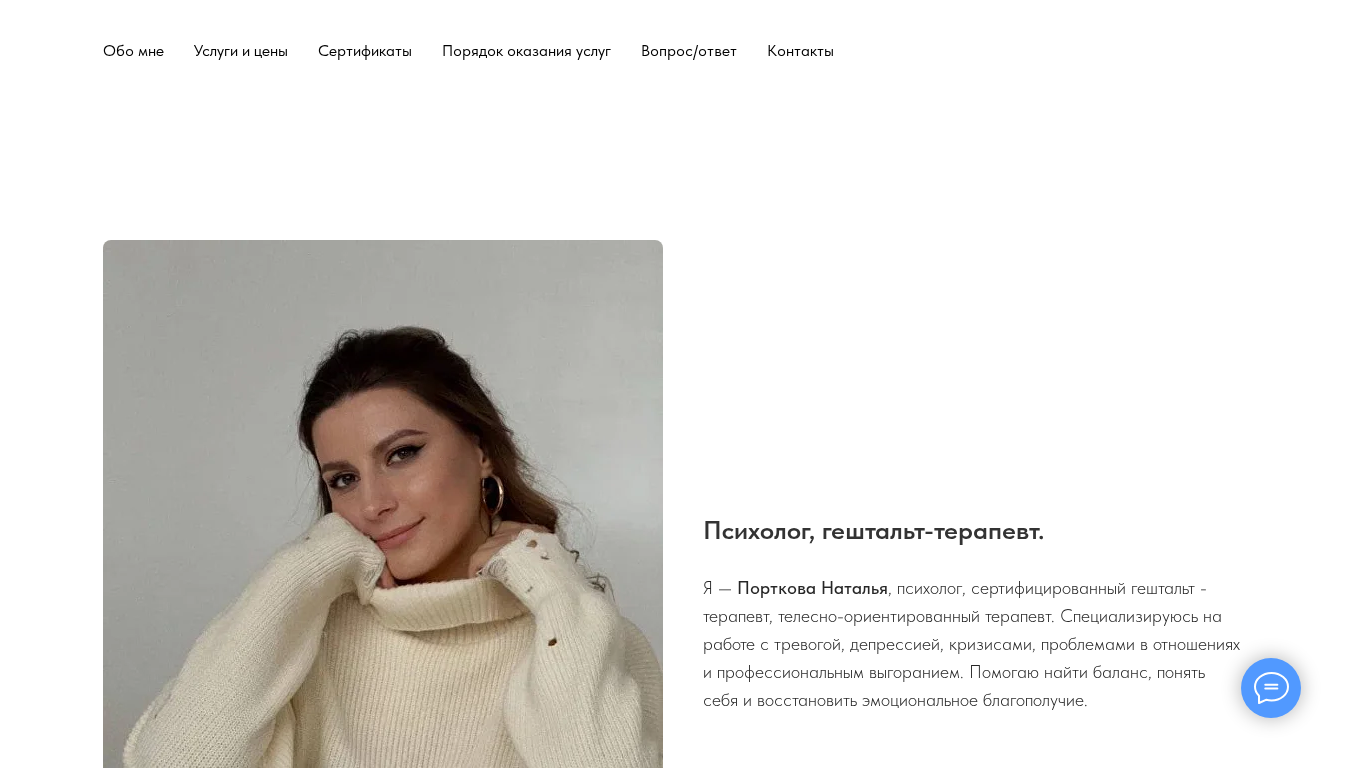Click the text 'работе с тревогой, депрессией'
Viewport: 1366px width, 768px height.
pyautogui.click(x=822, y=644)
